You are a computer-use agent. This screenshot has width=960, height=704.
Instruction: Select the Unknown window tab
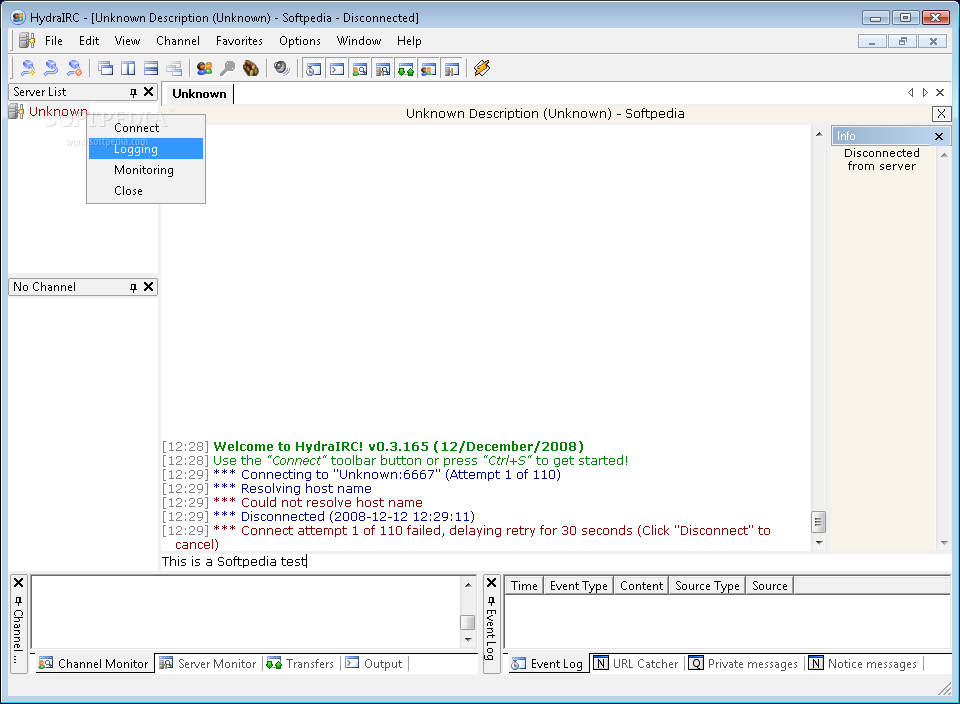pos(199,94)
